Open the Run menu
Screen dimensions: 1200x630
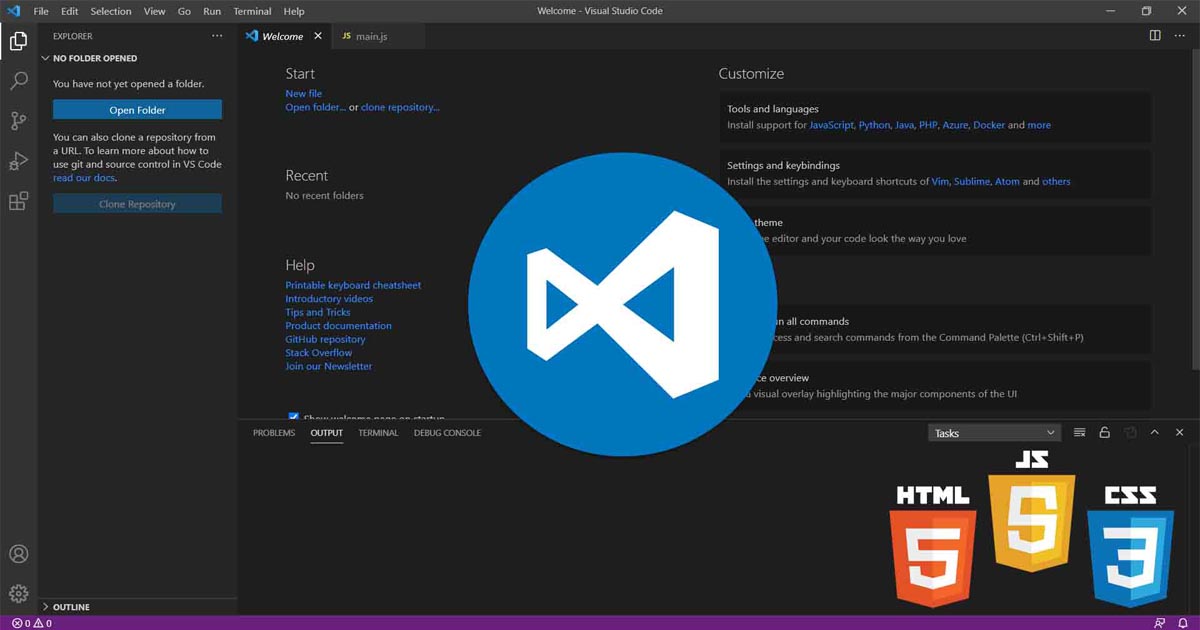coord(212,11)
